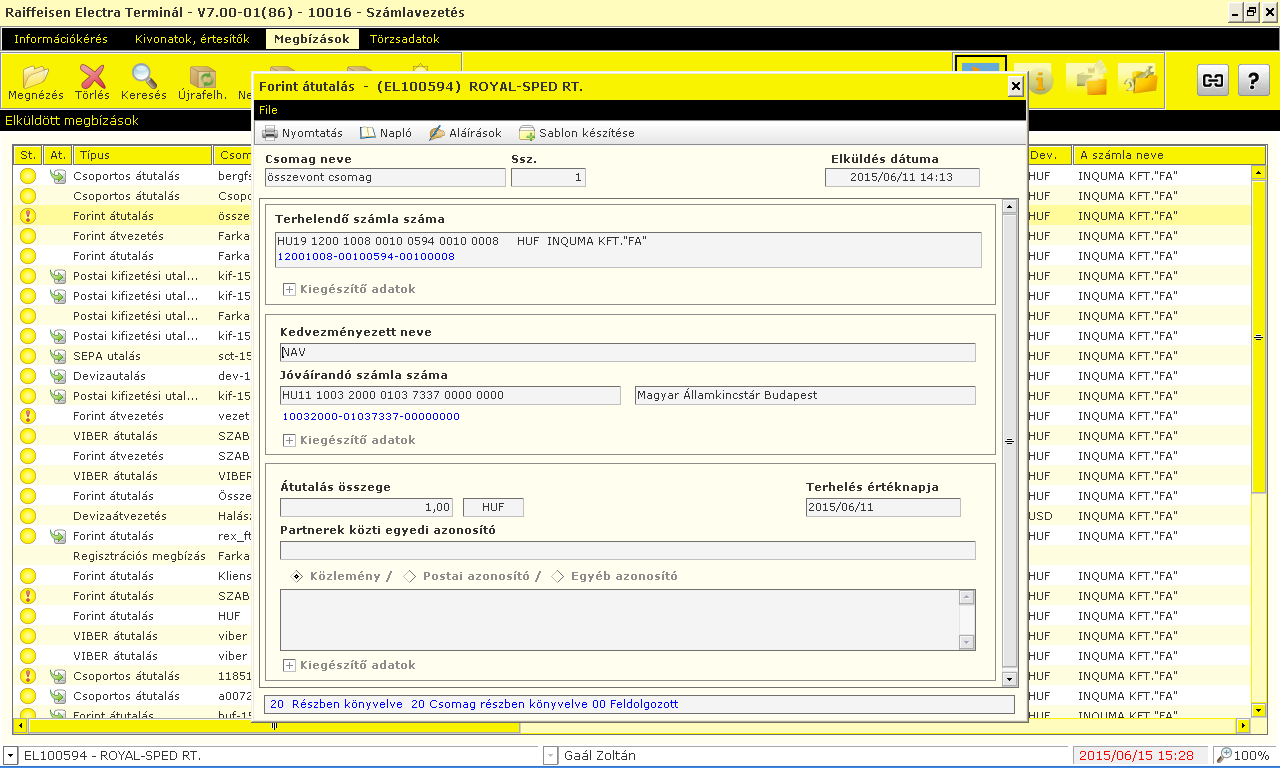Click yellow status circle on Devizaátvezetés row
Screen dimensions: 1280x768
coord(28,516)
